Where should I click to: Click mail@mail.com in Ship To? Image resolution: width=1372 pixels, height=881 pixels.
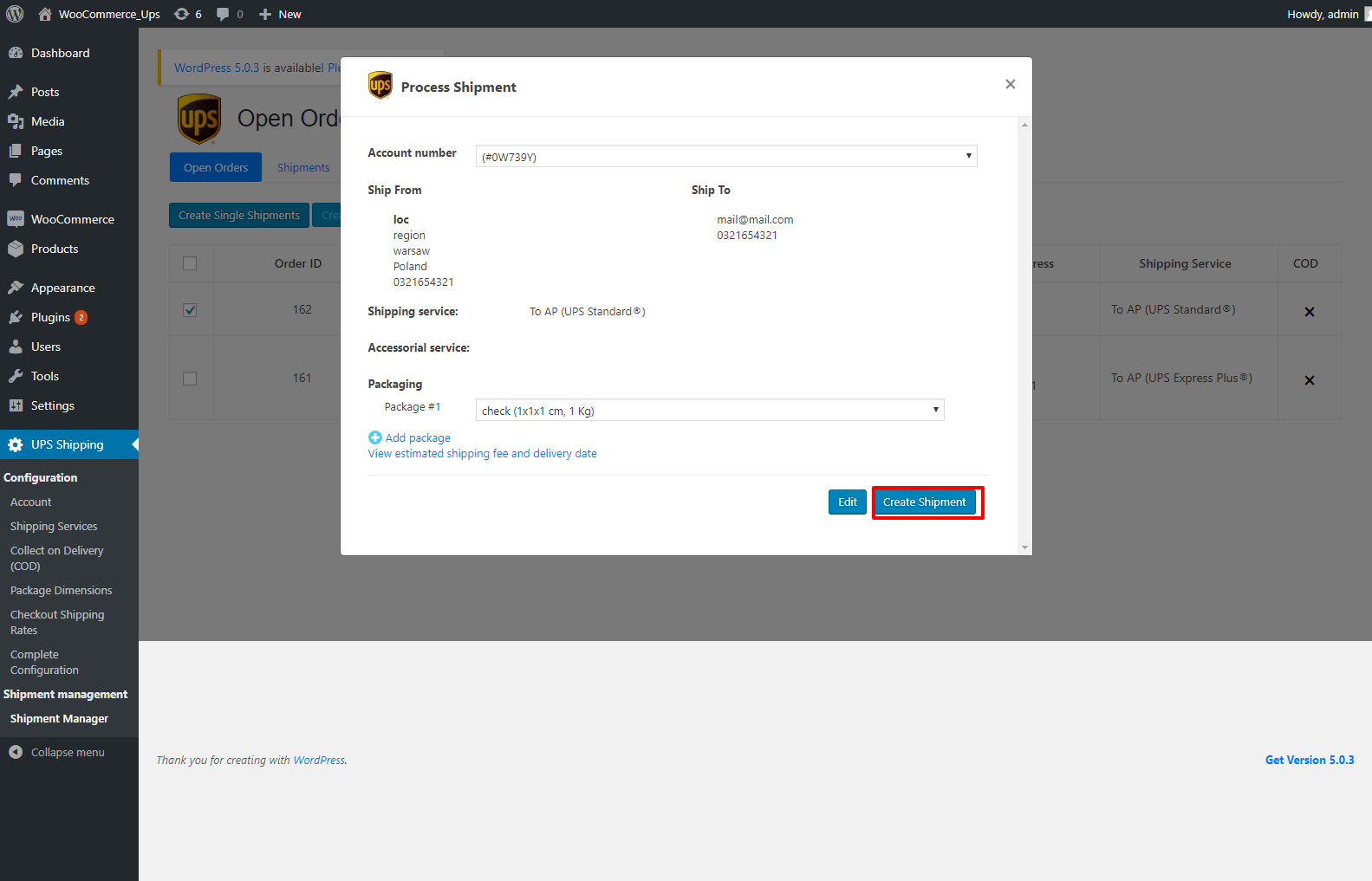755,219
